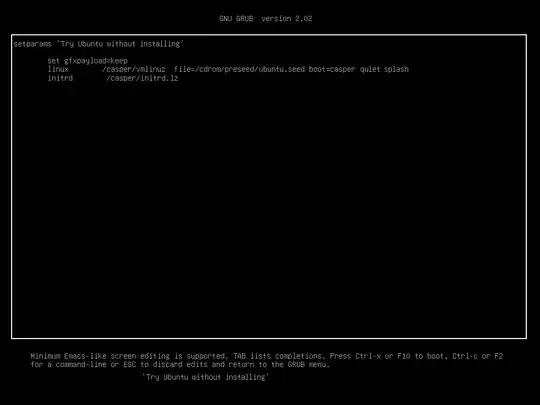Screen dimensions: 540x405
Task: Click the '/casper/initrd.lz' path
Action: pyautogui.click(x=142, y=78)
